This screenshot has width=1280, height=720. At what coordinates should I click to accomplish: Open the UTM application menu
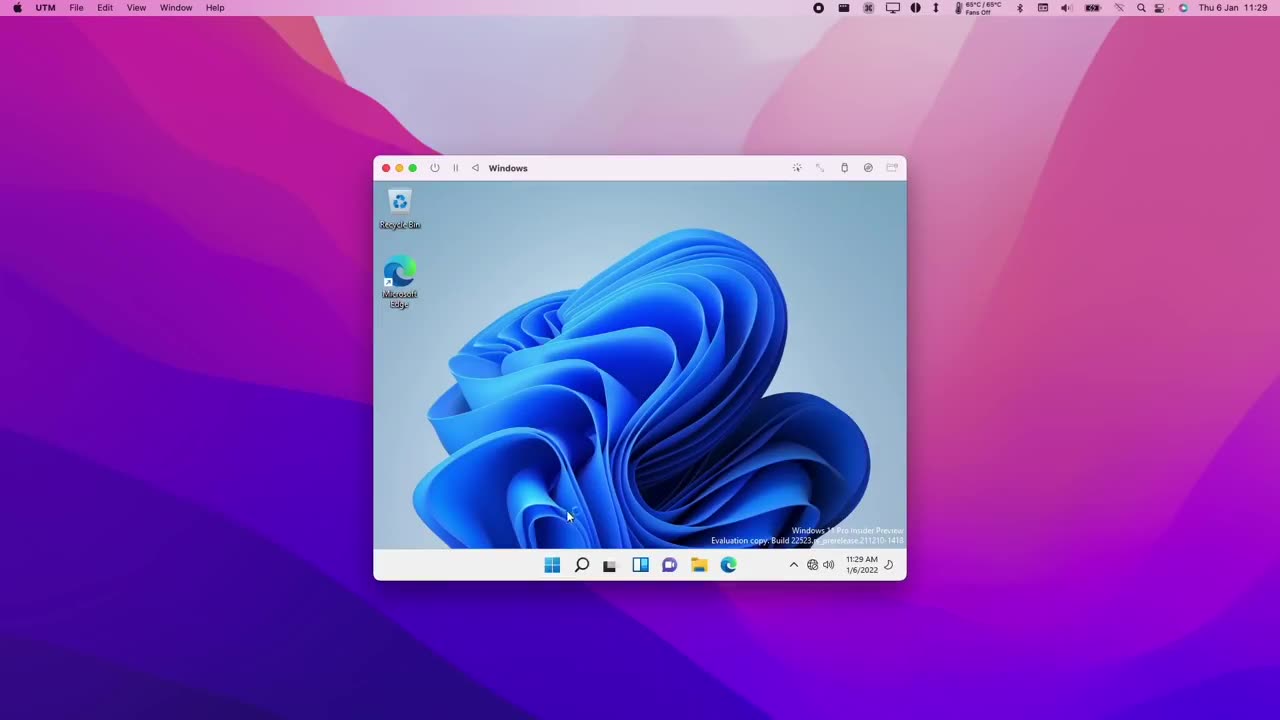[46, 8]
